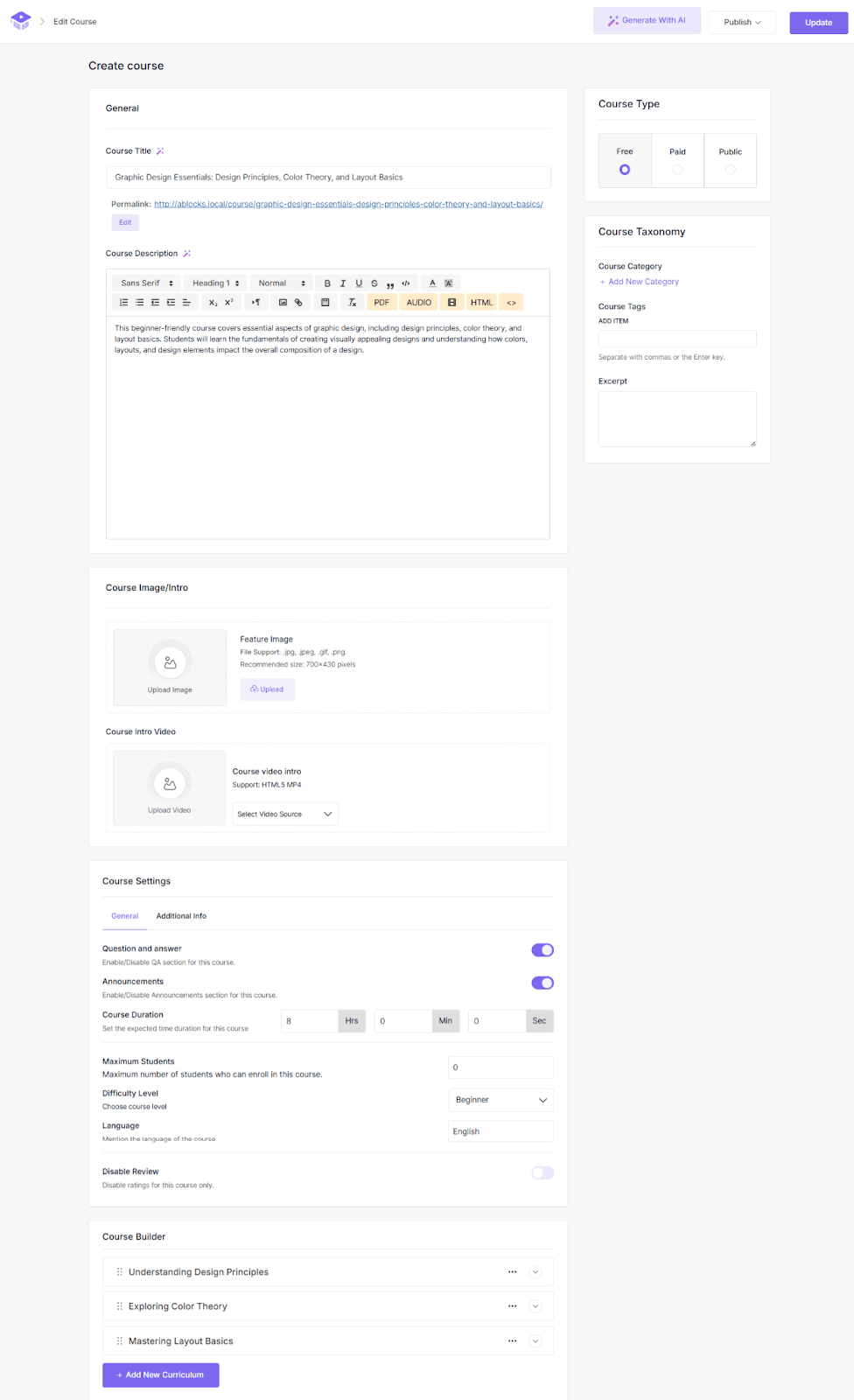The height and width of the screenshot is (1400, 854).
Task: Apply italic formatting in the description editor
Action: 343,283
